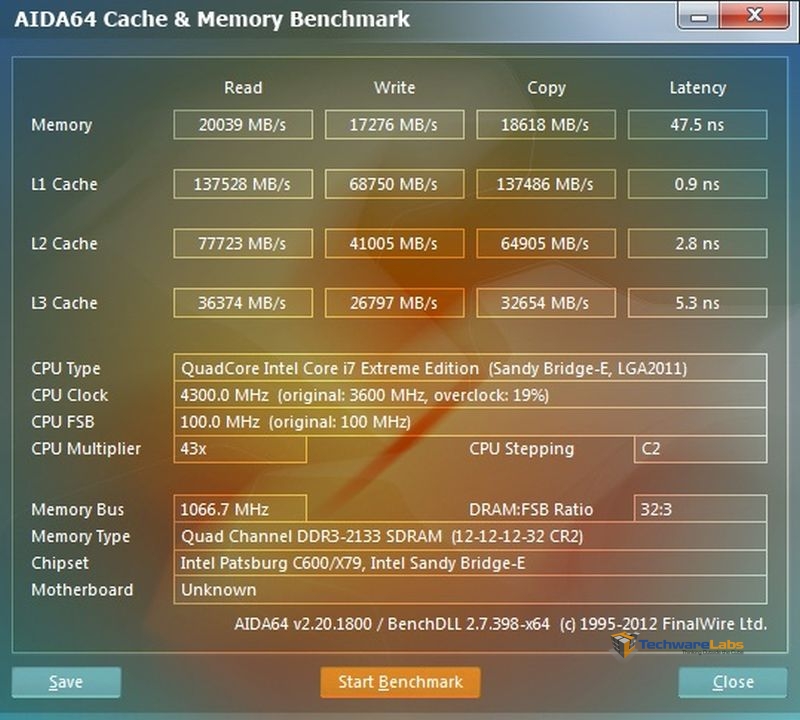Click the CPU FSB 100.0 MHz field
The height and width of the screenshot is (720, 800).
coord(470,421)
